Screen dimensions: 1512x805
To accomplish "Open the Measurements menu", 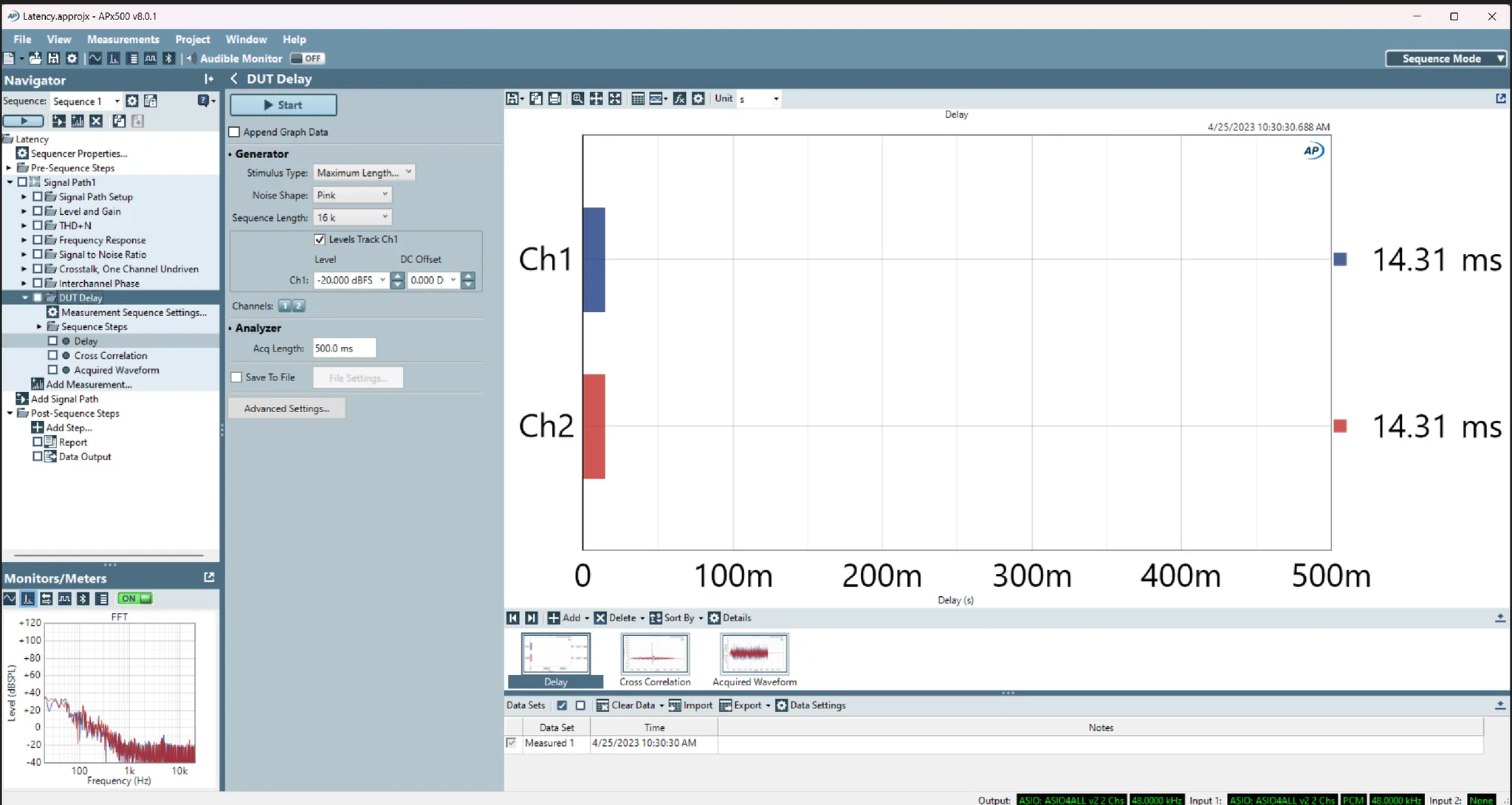I will point(123,39).
